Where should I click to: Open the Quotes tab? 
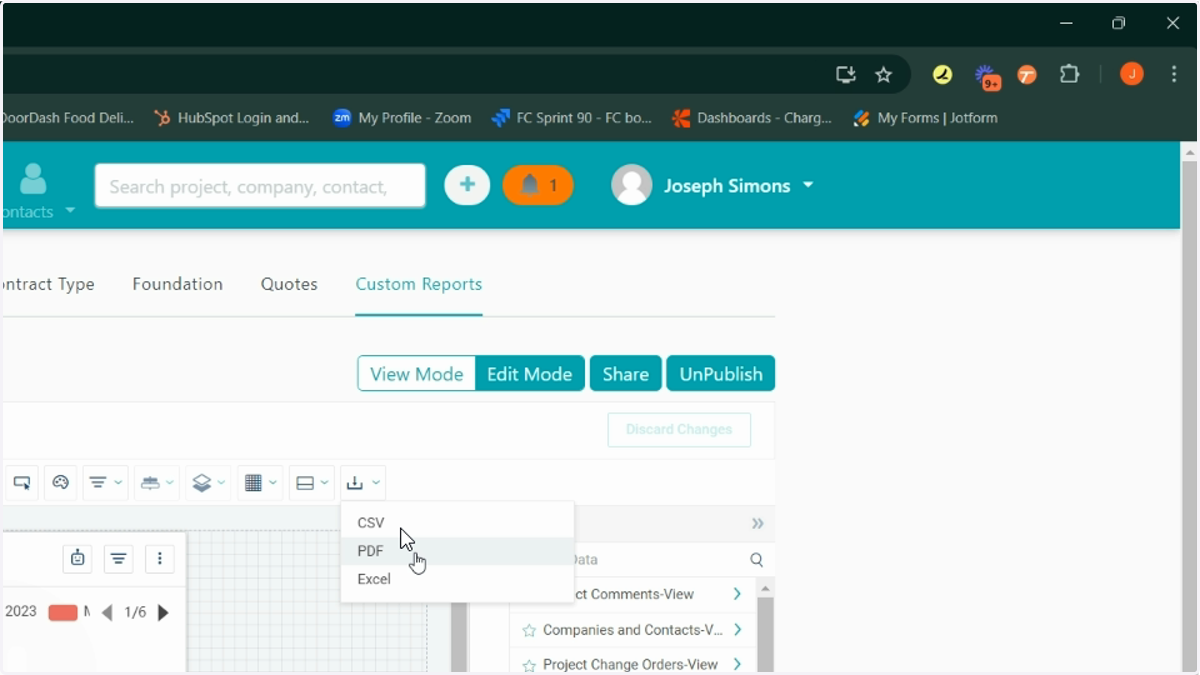tap(289, 284)
